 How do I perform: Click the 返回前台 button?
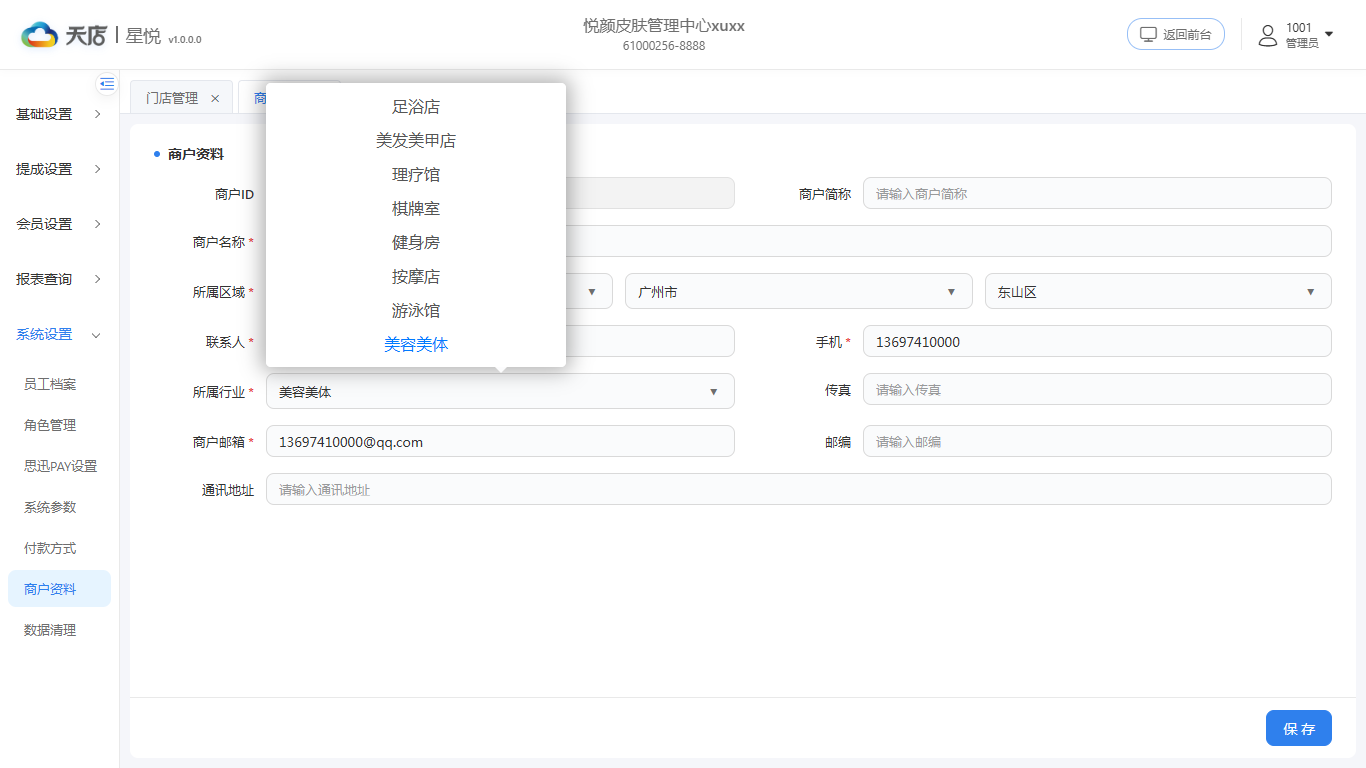coord(1176,34)
